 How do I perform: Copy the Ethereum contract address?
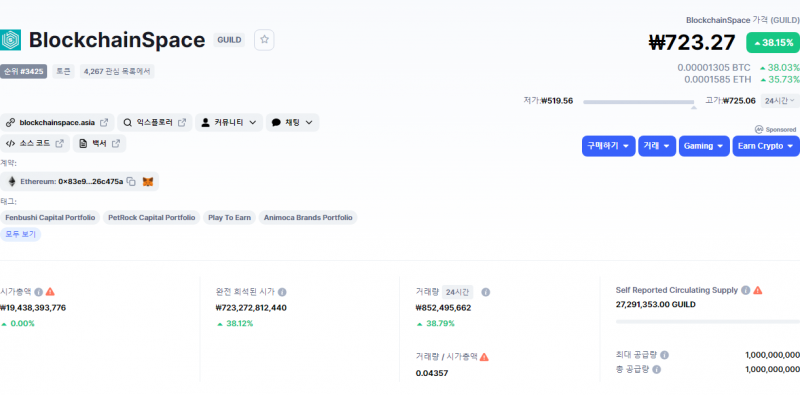click(131, 182)
